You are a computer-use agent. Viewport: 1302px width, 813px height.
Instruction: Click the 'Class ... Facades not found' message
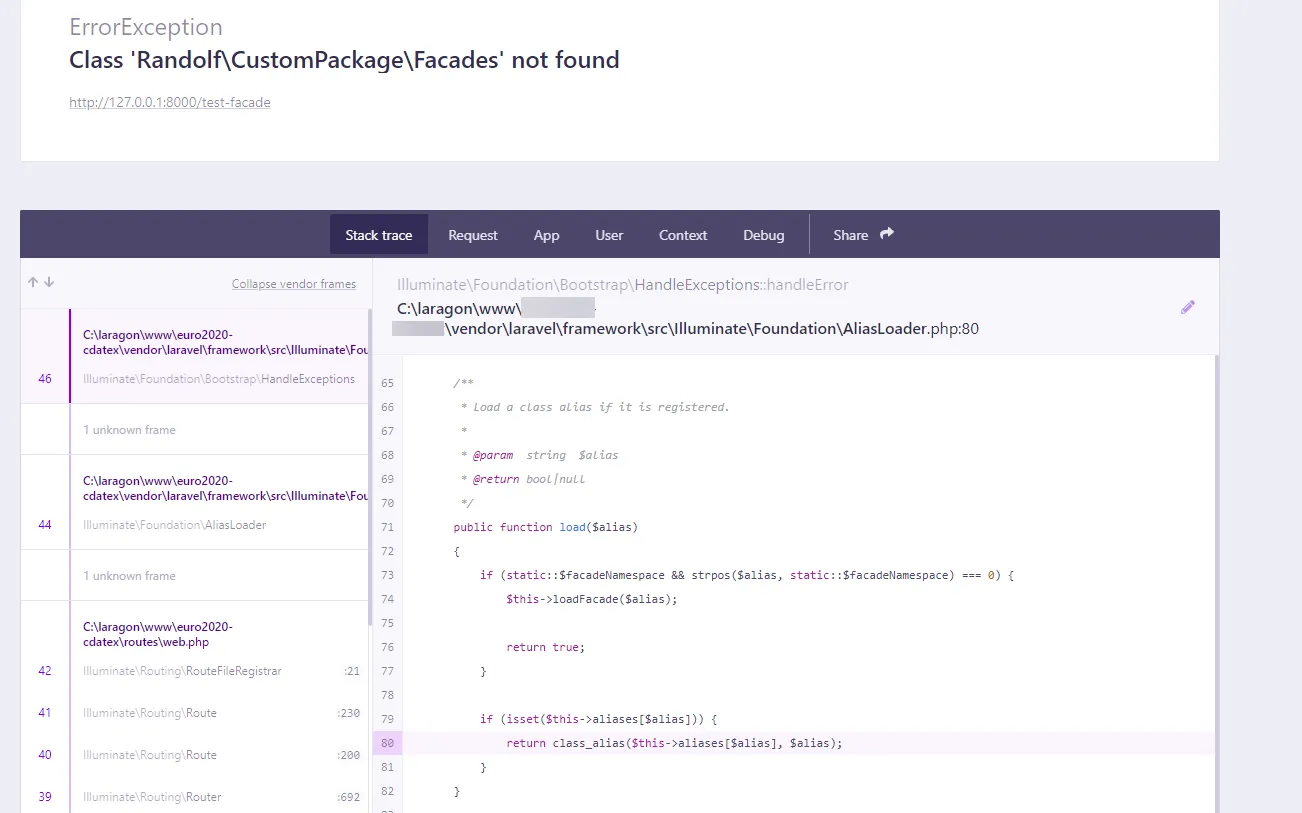344,60
